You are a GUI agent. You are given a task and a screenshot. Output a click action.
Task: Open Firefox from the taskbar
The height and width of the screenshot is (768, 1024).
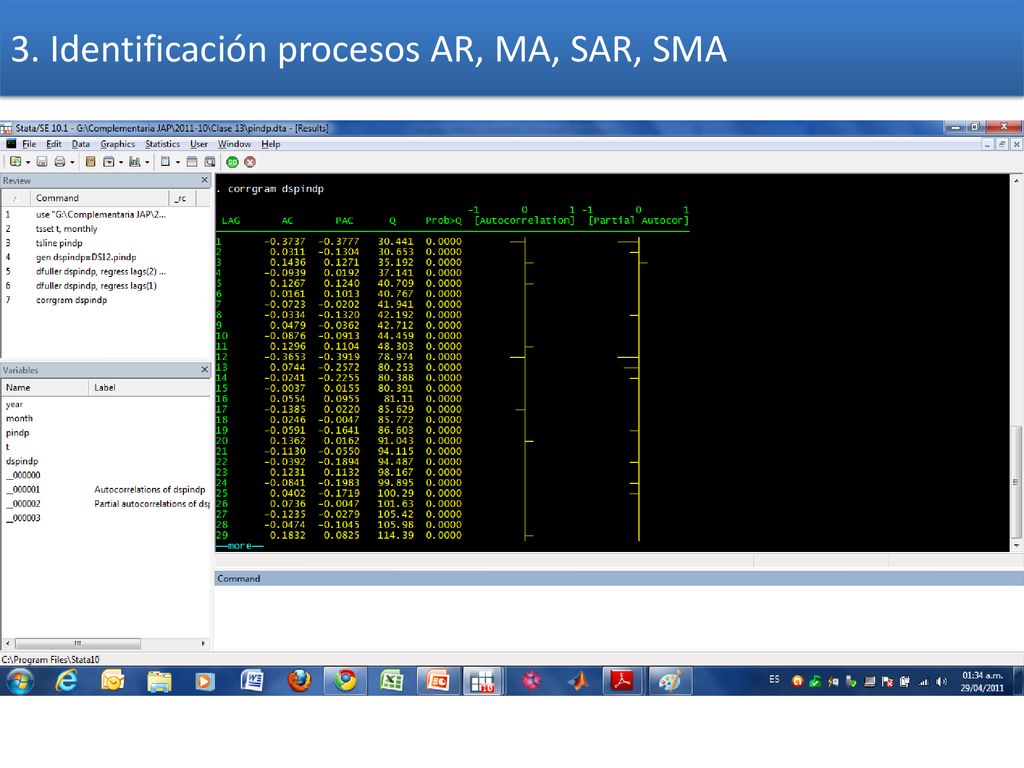(299, 681)
